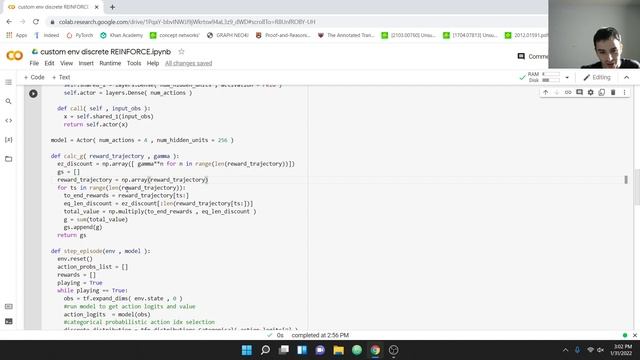Star the notebook title
The height and width of the screenshot is (360, 640).
pos(181,52)
